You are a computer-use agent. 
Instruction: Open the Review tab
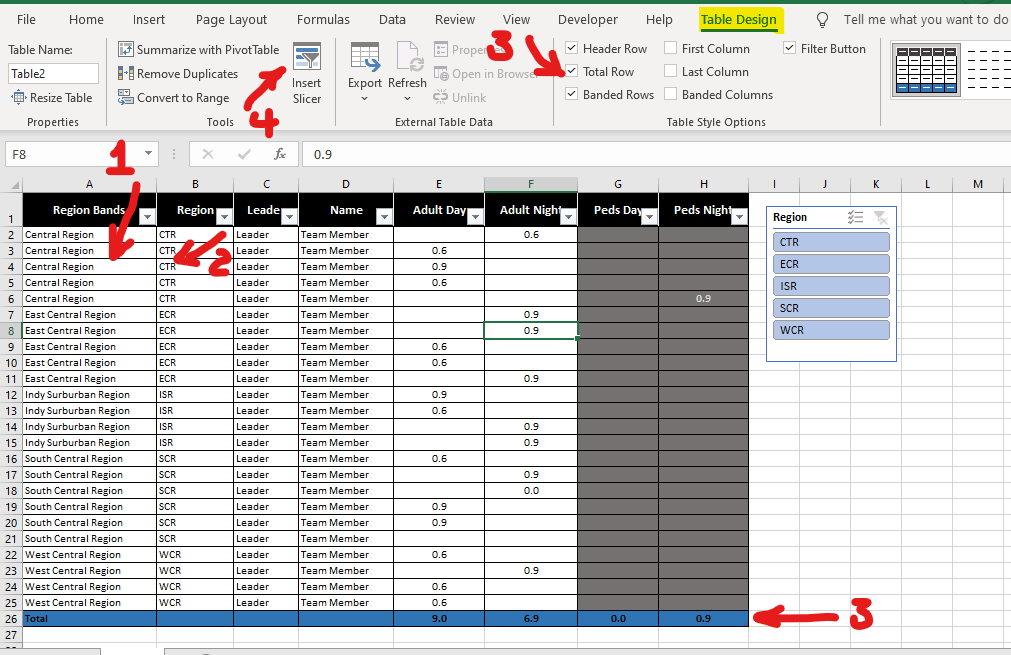(x=455, y=19)
